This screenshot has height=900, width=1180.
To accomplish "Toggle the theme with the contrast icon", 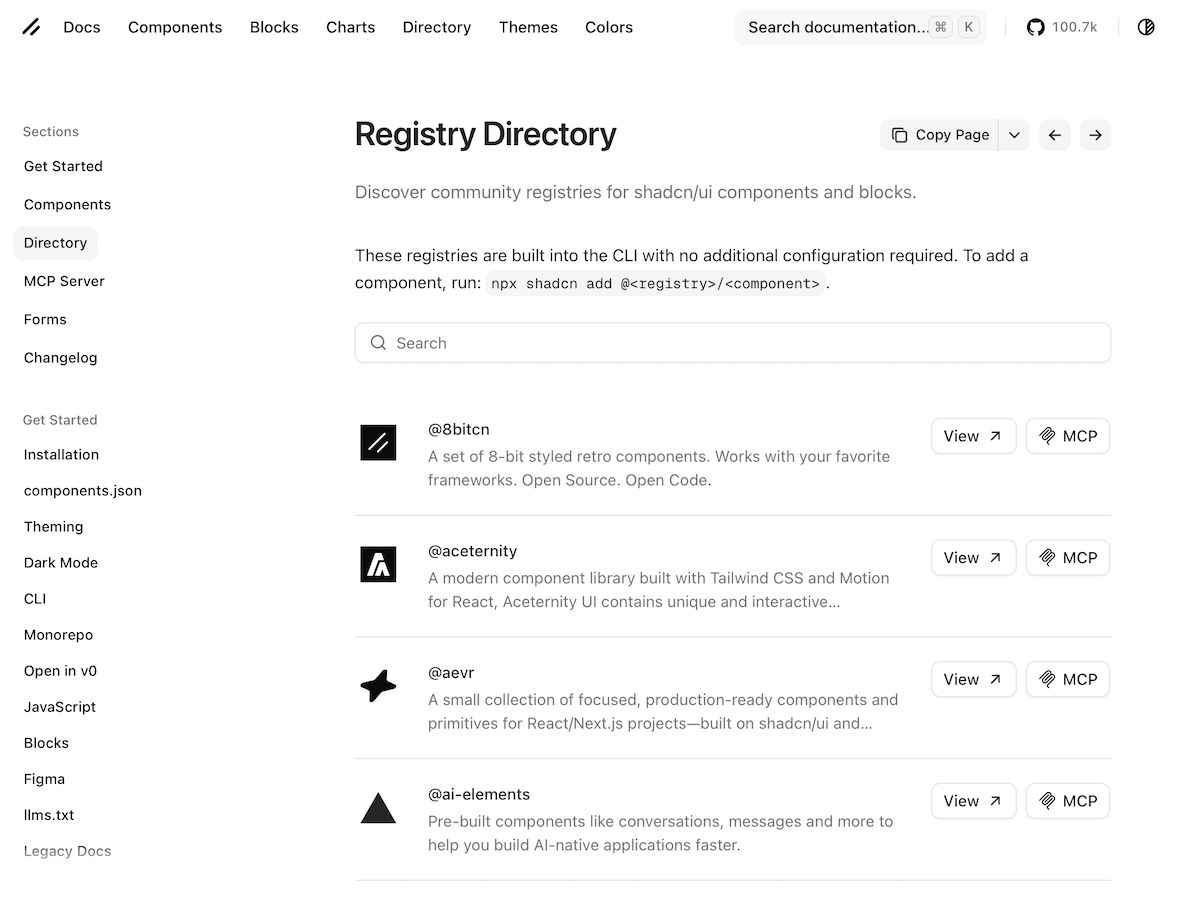I will pos(1146,27).
